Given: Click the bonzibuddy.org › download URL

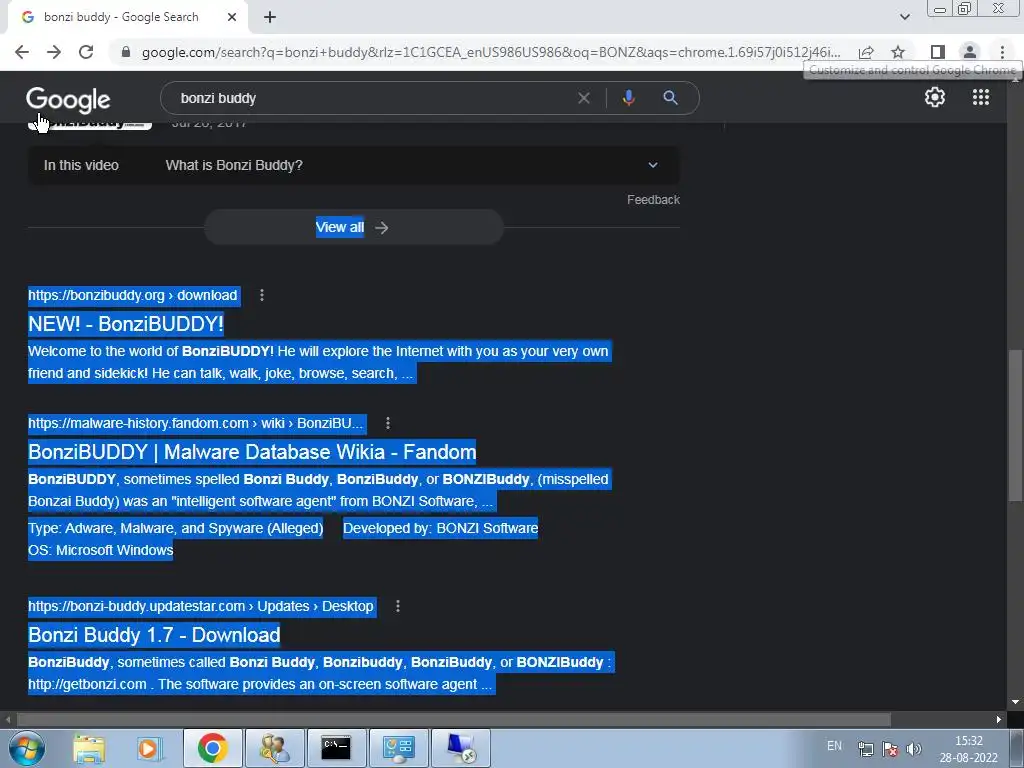Looking at the screenshot, I should [x=133, y=295].
